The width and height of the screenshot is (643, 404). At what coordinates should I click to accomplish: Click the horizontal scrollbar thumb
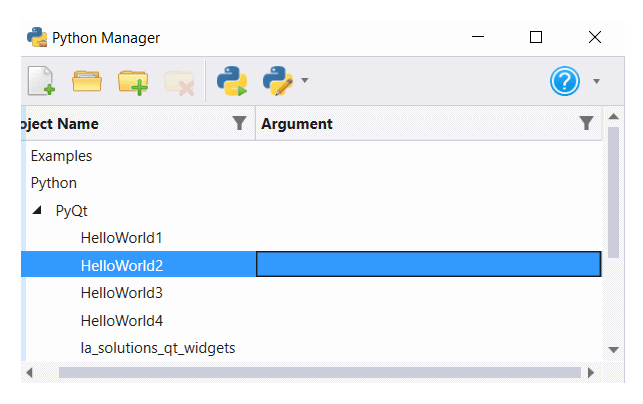pos(320,373)
